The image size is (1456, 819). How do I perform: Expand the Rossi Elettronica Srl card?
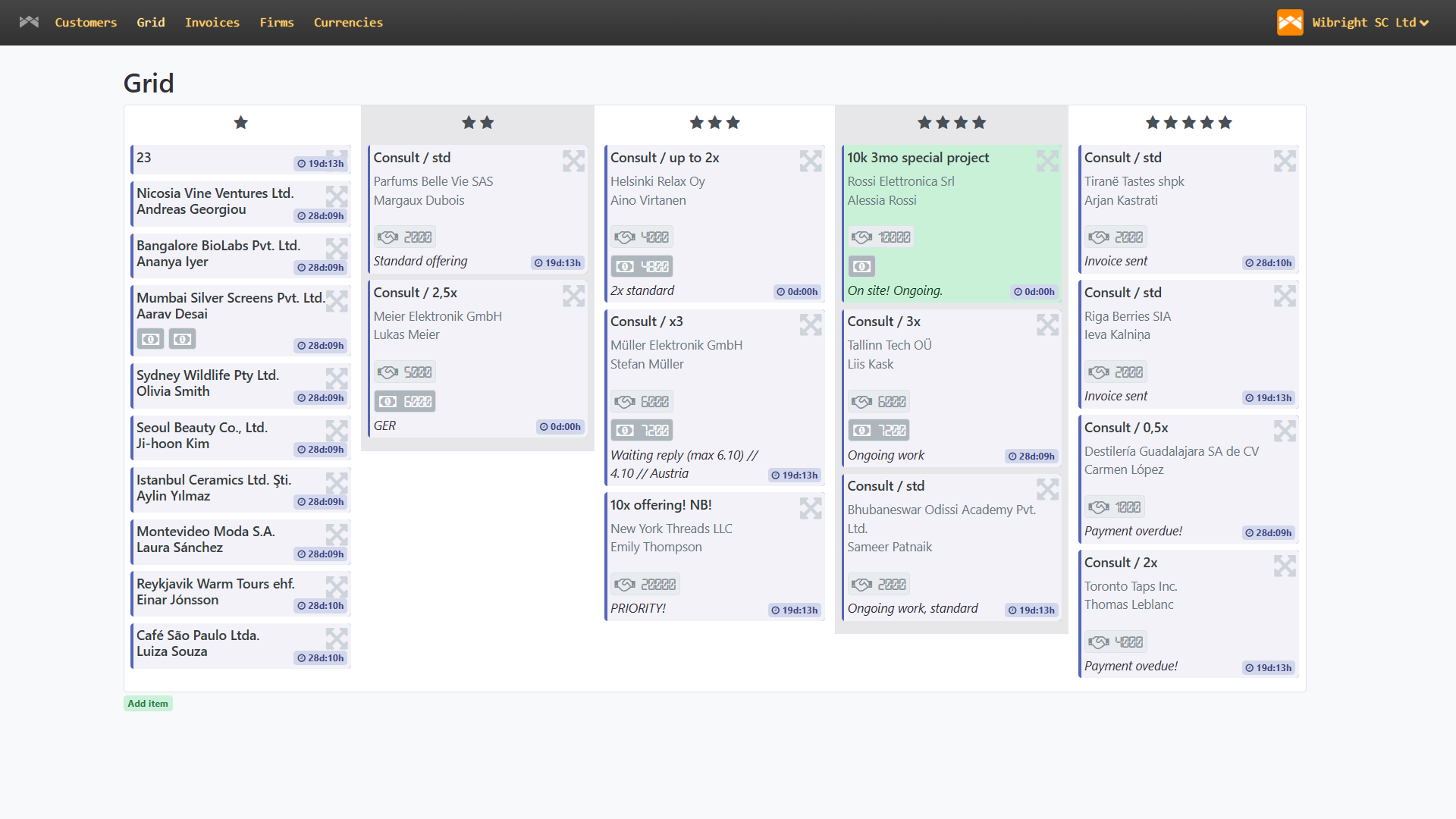click(x=1048, y=161)
